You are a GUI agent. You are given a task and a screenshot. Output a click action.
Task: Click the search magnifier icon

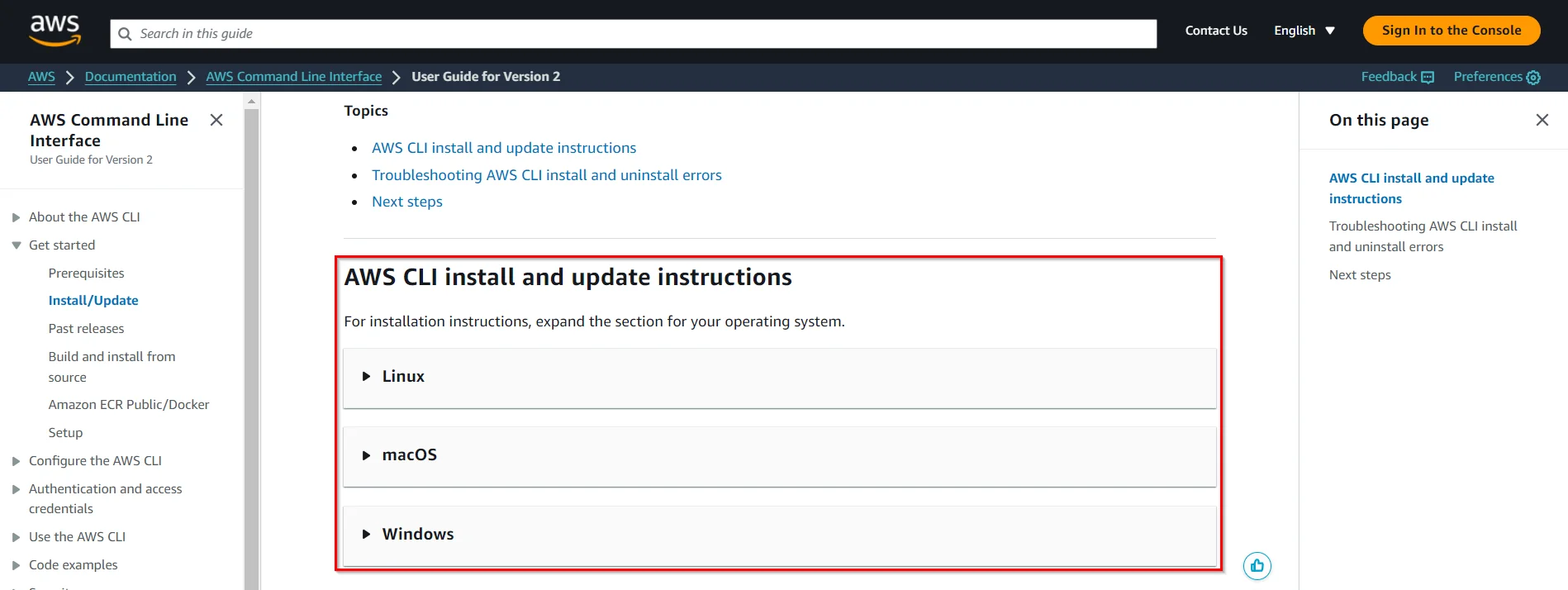coord(125,34)
